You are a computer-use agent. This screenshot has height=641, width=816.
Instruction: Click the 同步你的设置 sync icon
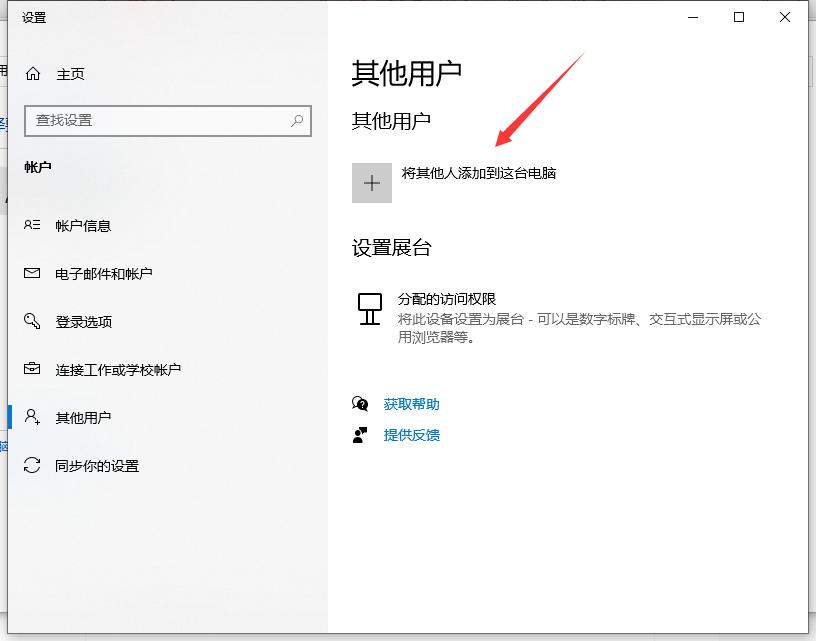(31, 465)
